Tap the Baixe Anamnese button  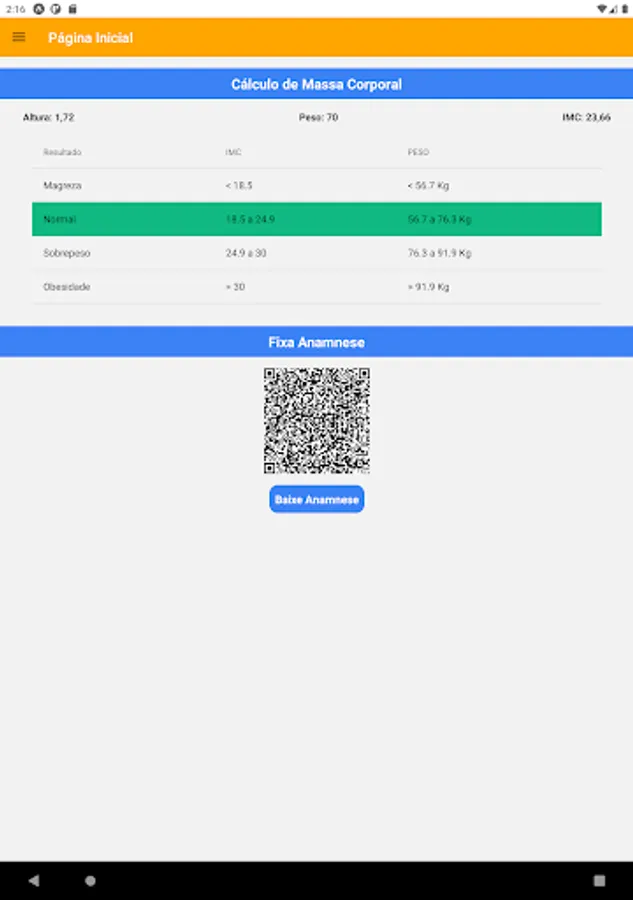tap(317, 499)
